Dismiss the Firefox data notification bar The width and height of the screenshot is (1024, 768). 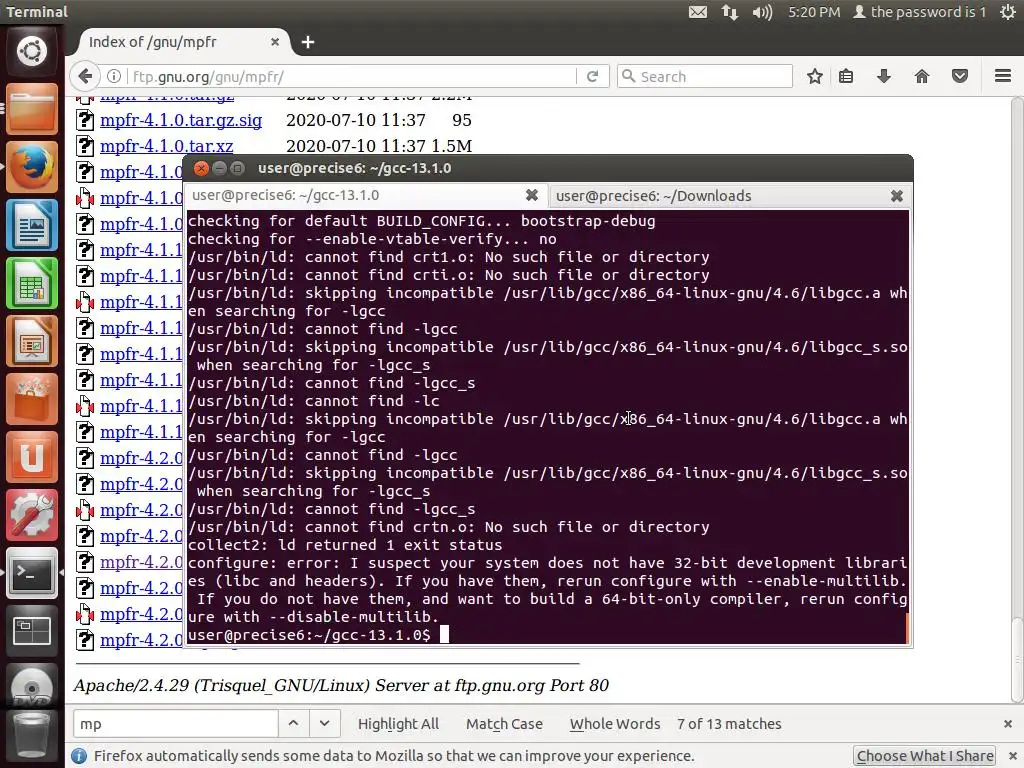(x=1013, y=756)
